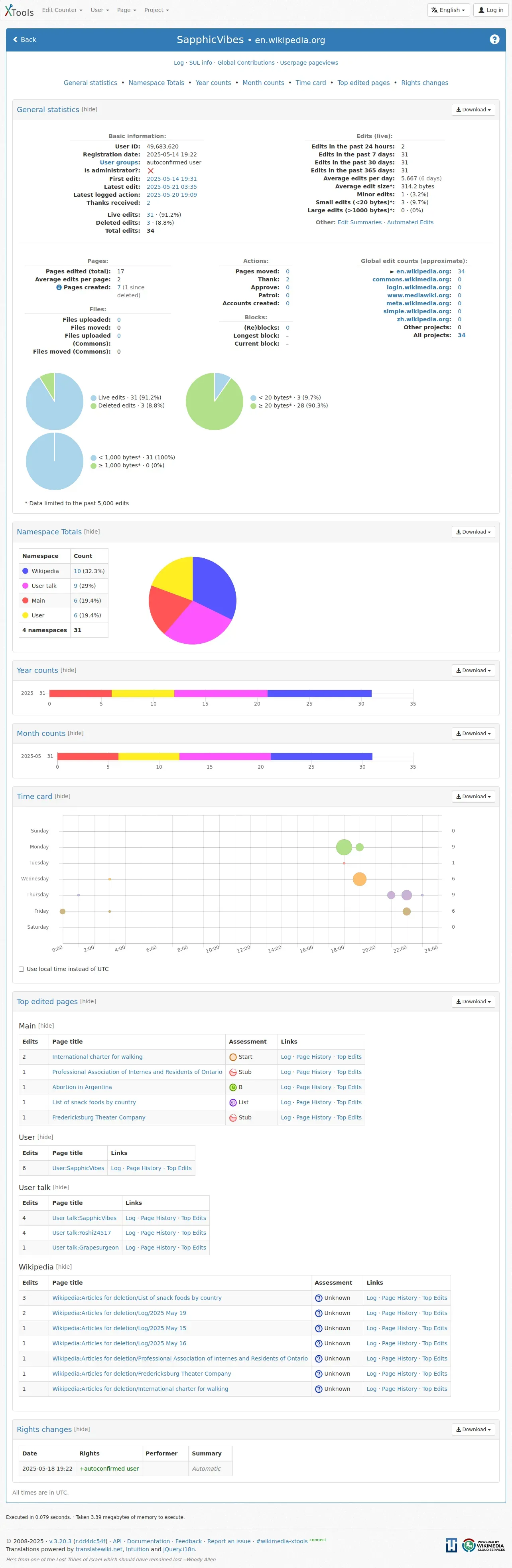Click the Log in button
The image size is (512, 1568).
pos(491,10)
